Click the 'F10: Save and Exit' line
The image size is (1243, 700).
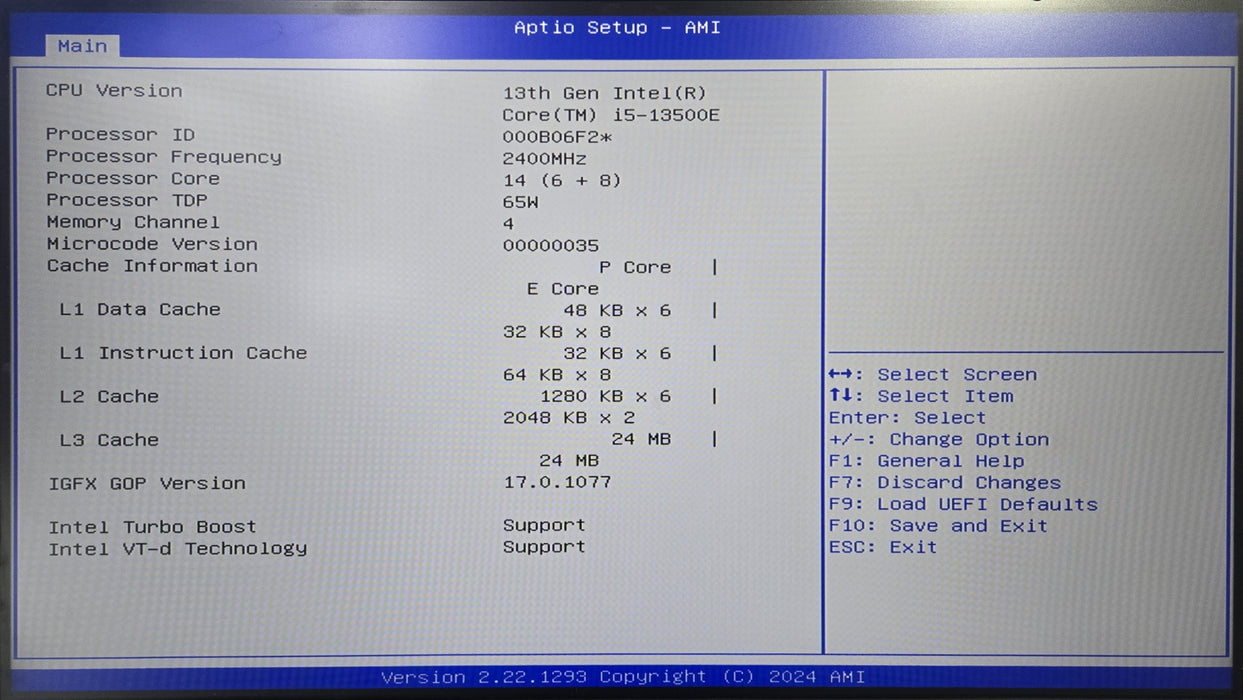[939, 526]
